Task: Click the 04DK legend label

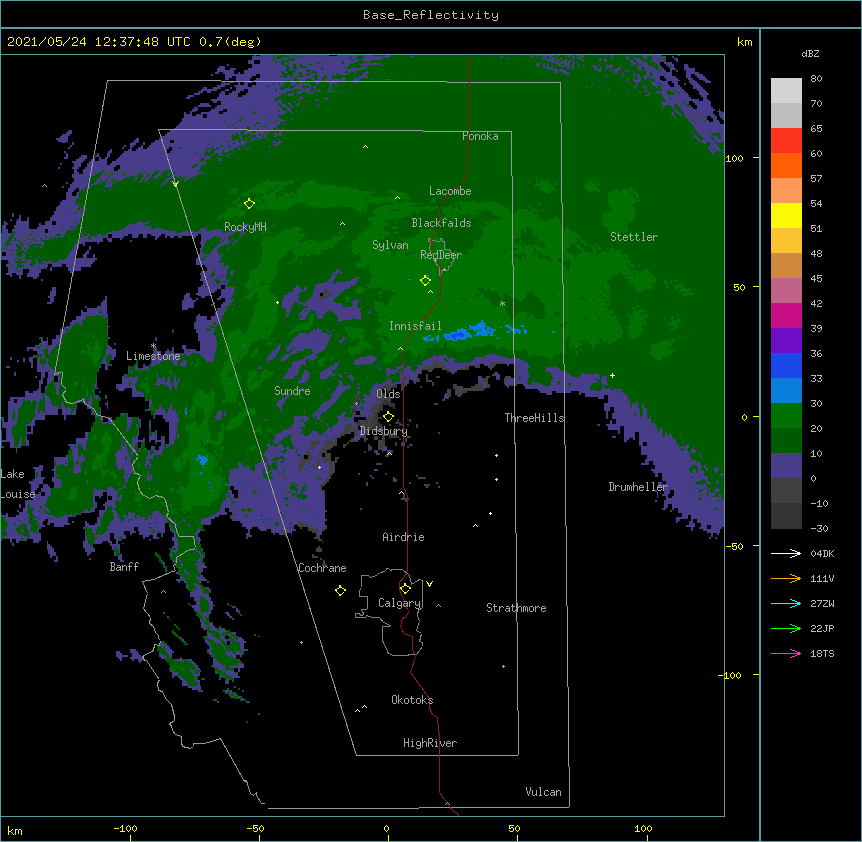Action: [822, 553]
